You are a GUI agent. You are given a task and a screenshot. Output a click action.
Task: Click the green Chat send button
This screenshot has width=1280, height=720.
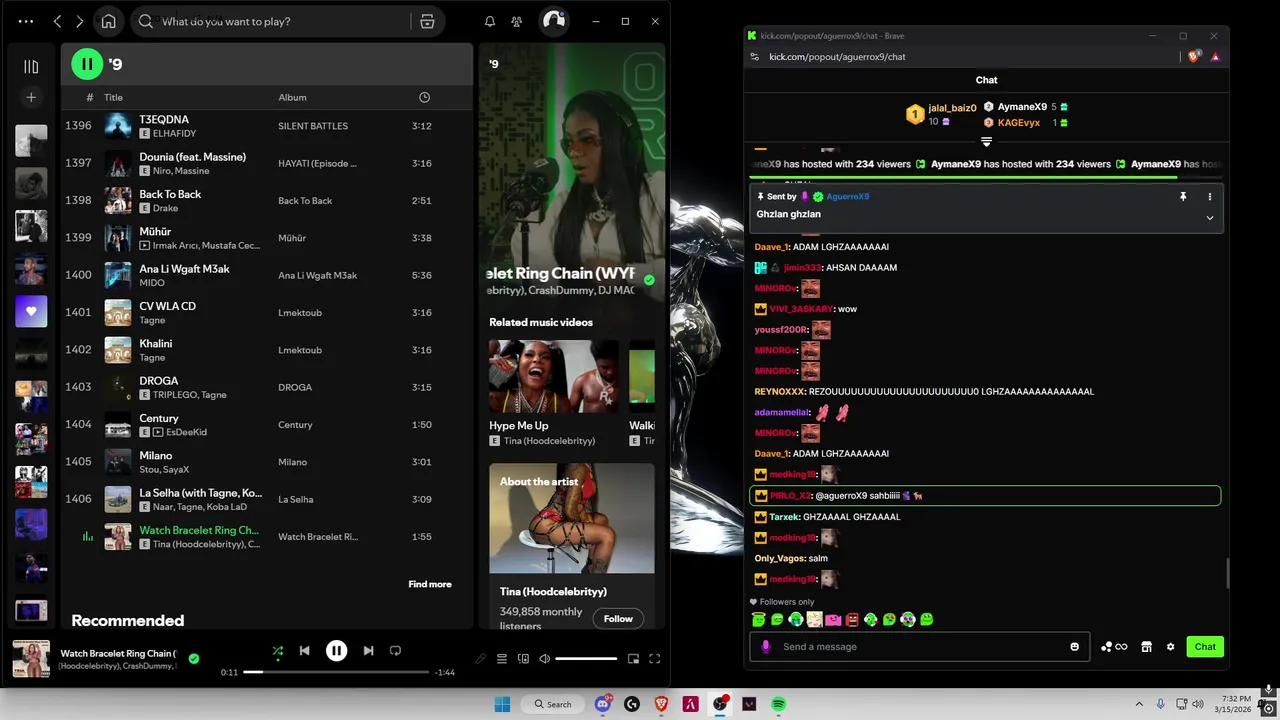tap(1205, 647)
